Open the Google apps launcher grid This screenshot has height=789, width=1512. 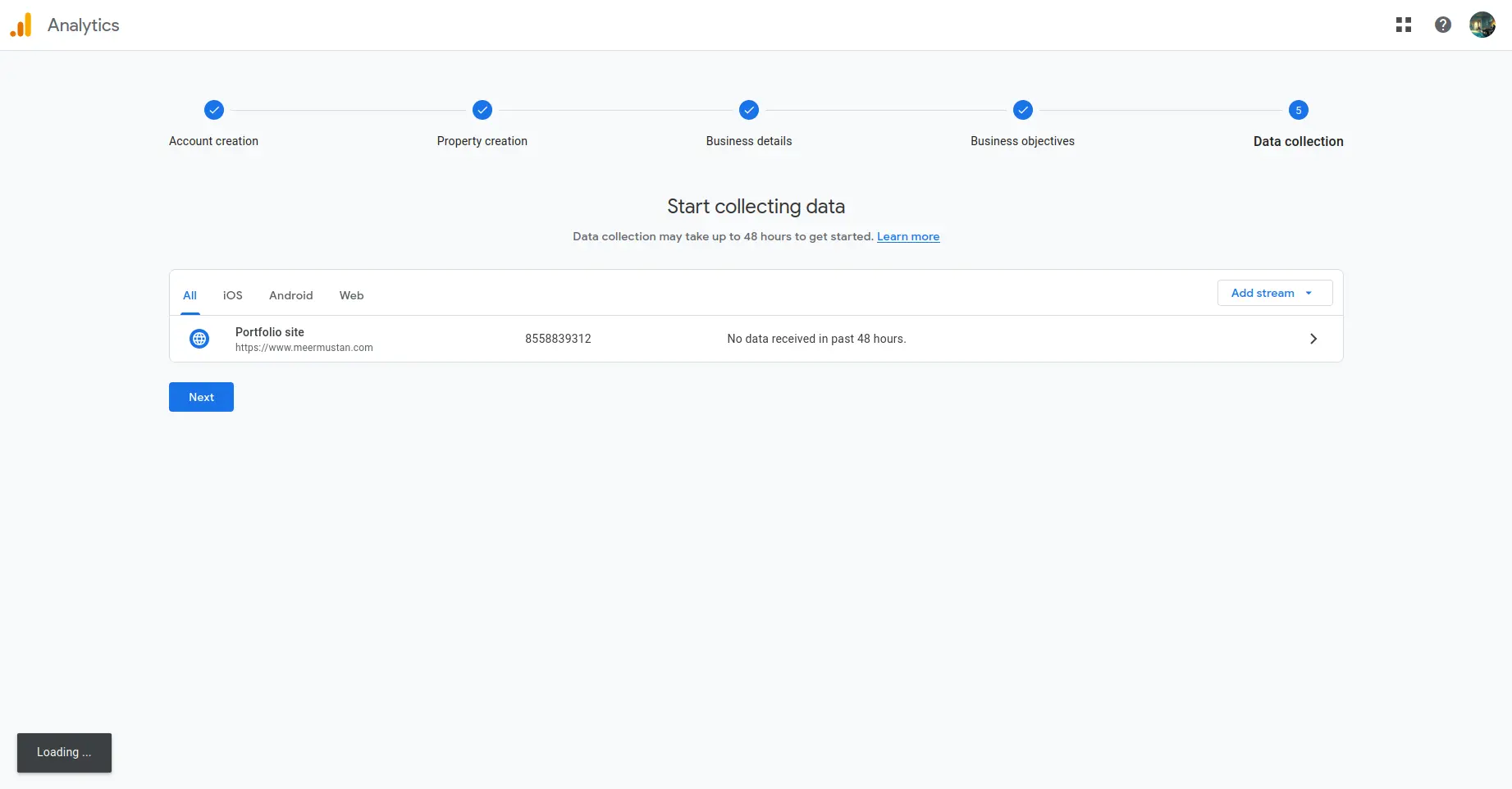1404,25
